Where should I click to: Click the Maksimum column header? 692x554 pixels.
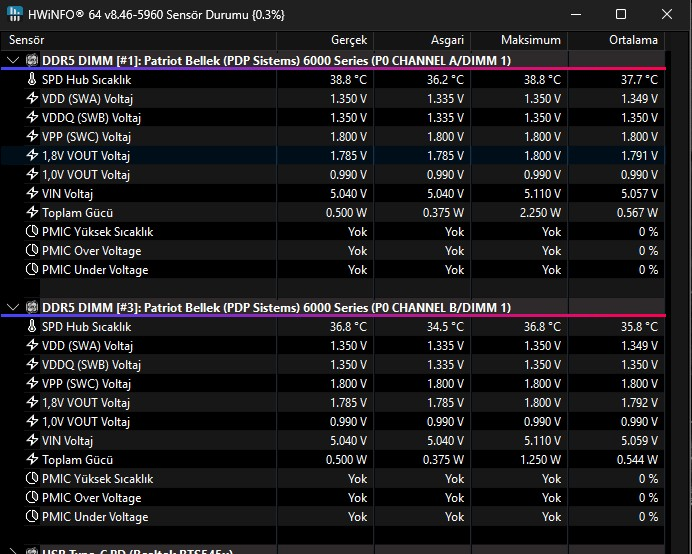coord(519,40)
